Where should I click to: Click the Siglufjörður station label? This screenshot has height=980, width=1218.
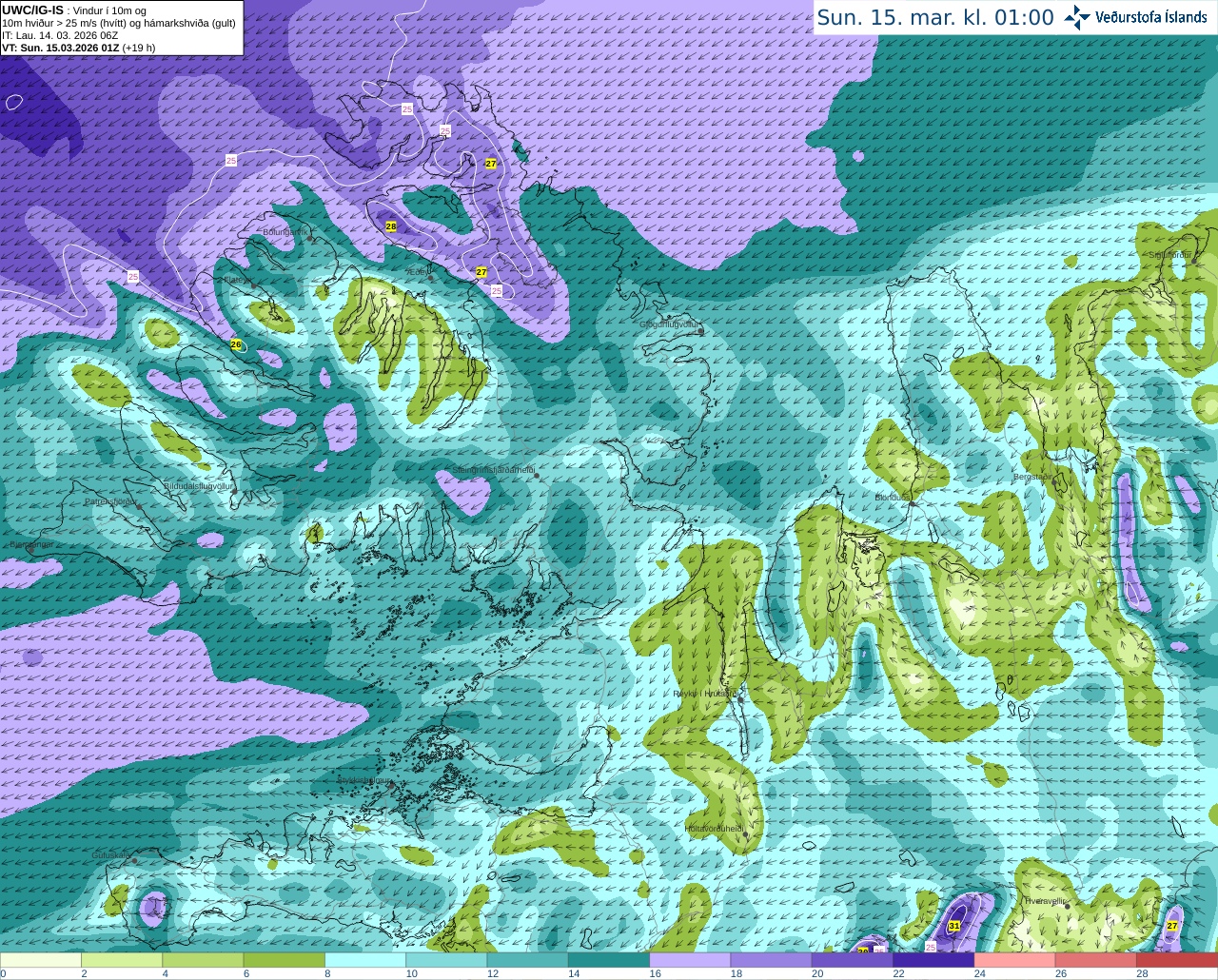1169,254
